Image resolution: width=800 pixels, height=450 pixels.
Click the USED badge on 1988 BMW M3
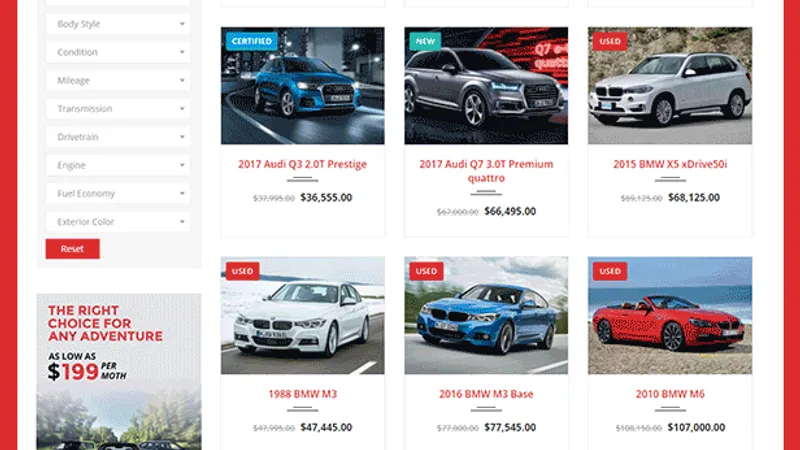[x=242, y=271]
